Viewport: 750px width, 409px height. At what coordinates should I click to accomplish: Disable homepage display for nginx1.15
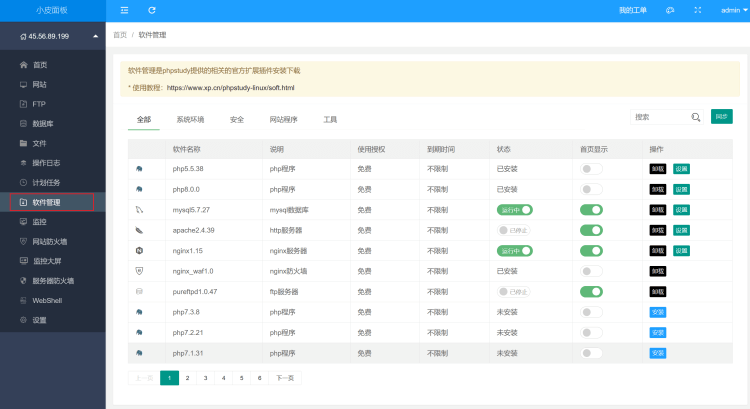coord(591,251)
